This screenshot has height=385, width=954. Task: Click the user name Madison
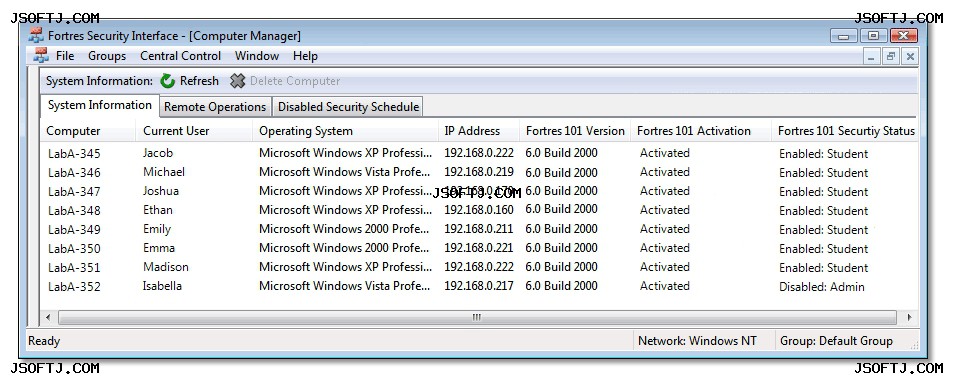point(165,267)
